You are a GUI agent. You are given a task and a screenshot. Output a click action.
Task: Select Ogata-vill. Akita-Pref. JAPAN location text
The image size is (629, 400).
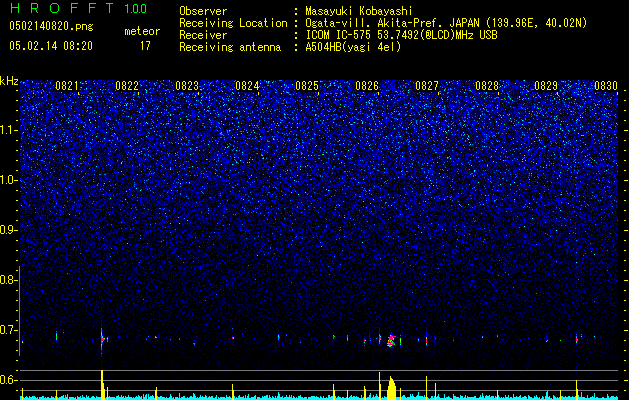click(446, 23)
